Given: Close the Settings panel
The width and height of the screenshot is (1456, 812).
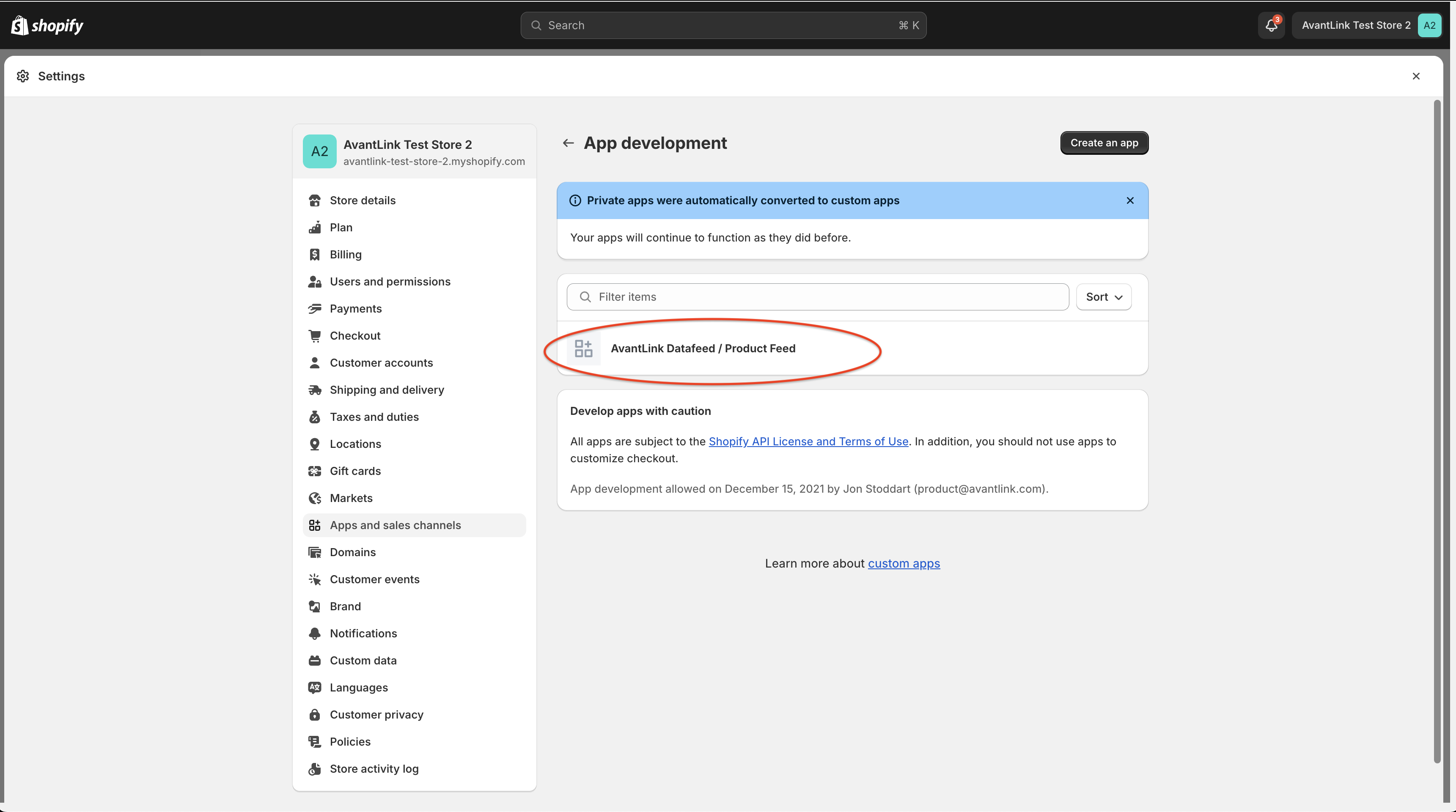Looking at the screenshot, I should click(x=1416, y=76).
